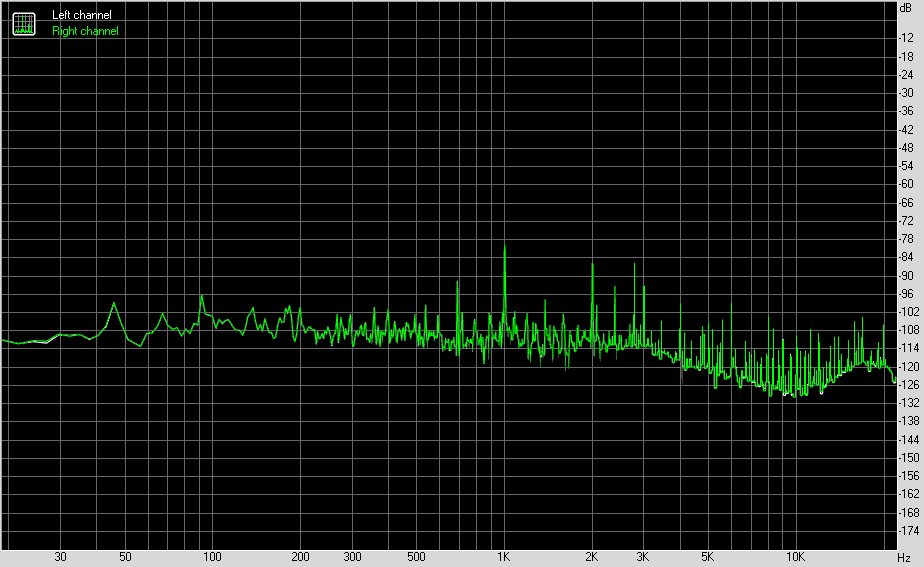Screen dimensions: 924x567
Task: Click the '300' frequency axis label
Action: pos(352,557)
